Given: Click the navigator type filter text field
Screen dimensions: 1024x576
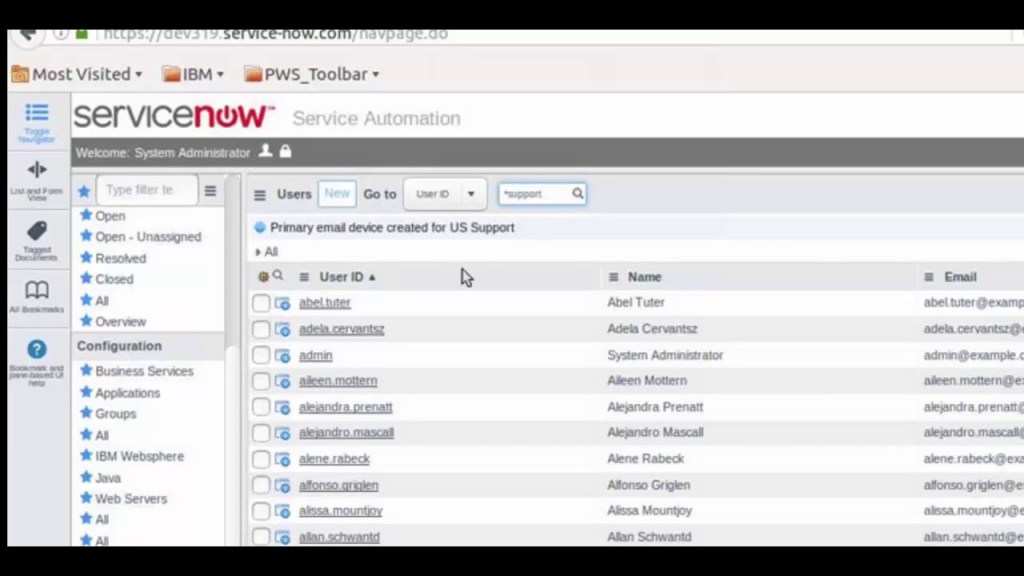Looking at the screenshot, I should pos(145,190).
